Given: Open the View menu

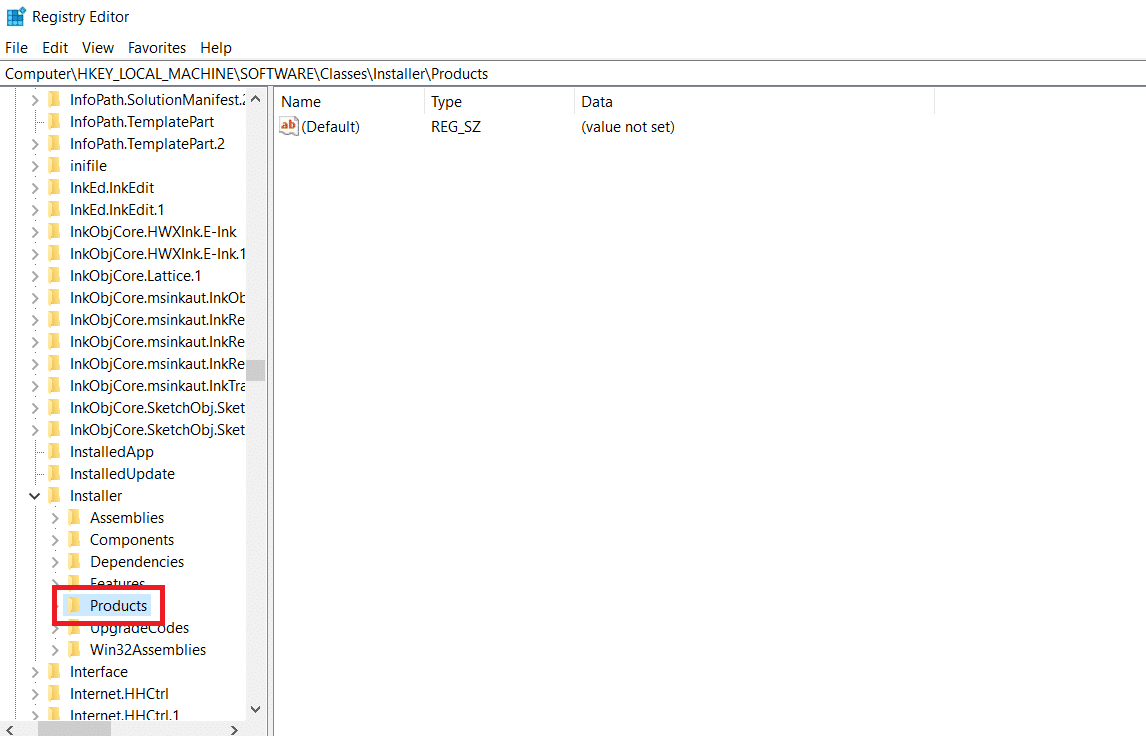Looking at the screenshot, I should click(x=97, y=48).
